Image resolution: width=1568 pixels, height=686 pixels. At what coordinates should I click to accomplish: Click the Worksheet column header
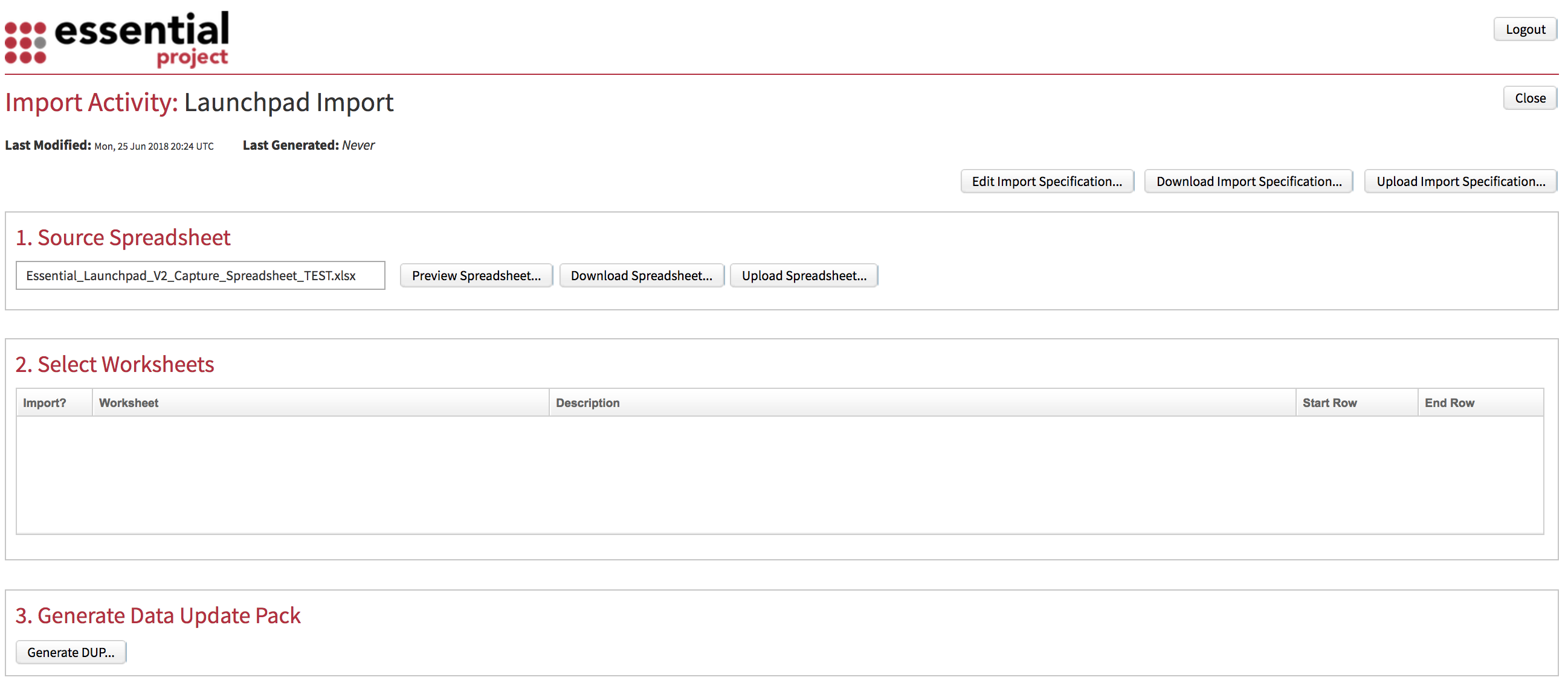pos(321,403)
